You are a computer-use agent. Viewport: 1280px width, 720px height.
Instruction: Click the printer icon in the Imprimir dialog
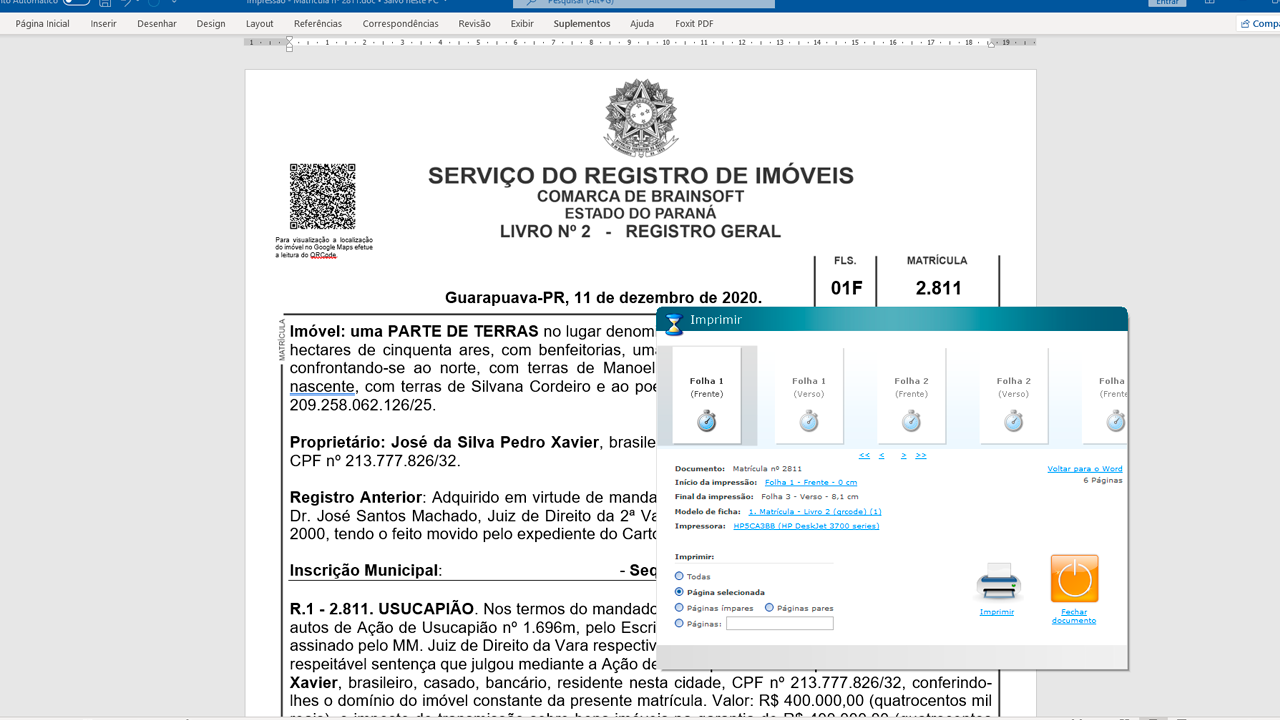[997, 581]
